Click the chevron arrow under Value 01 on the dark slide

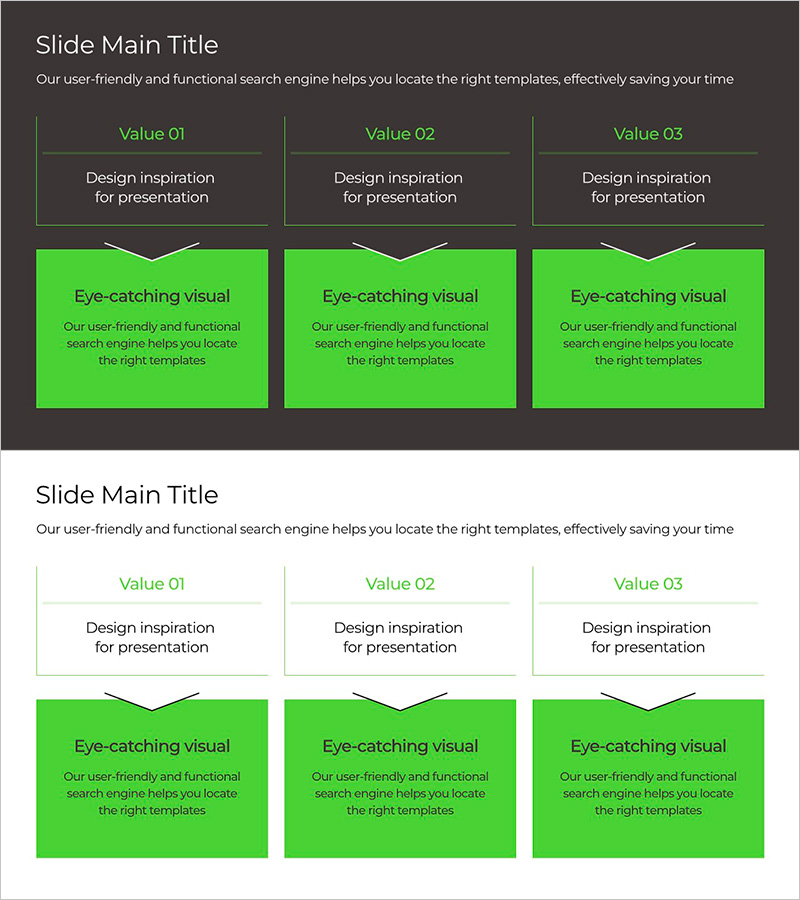(x=152, y=252)
